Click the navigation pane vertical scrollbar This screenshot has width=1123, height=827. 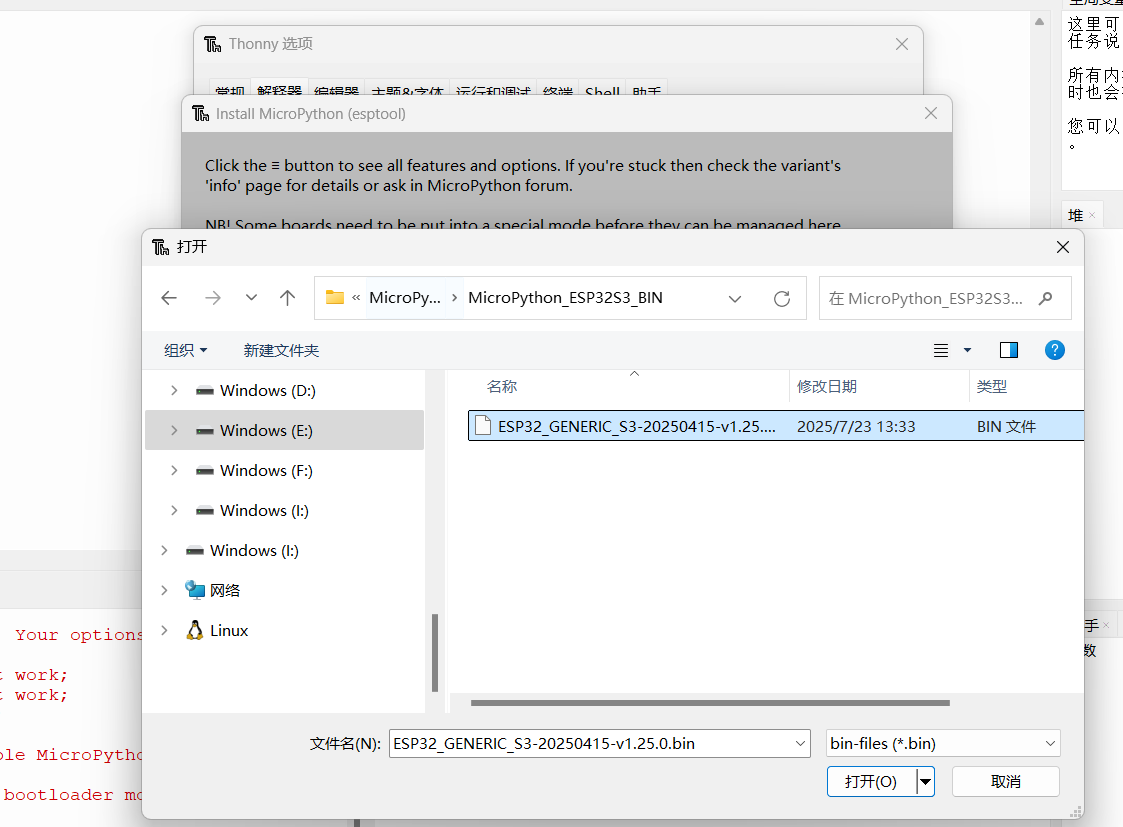(x=435, y=652)
